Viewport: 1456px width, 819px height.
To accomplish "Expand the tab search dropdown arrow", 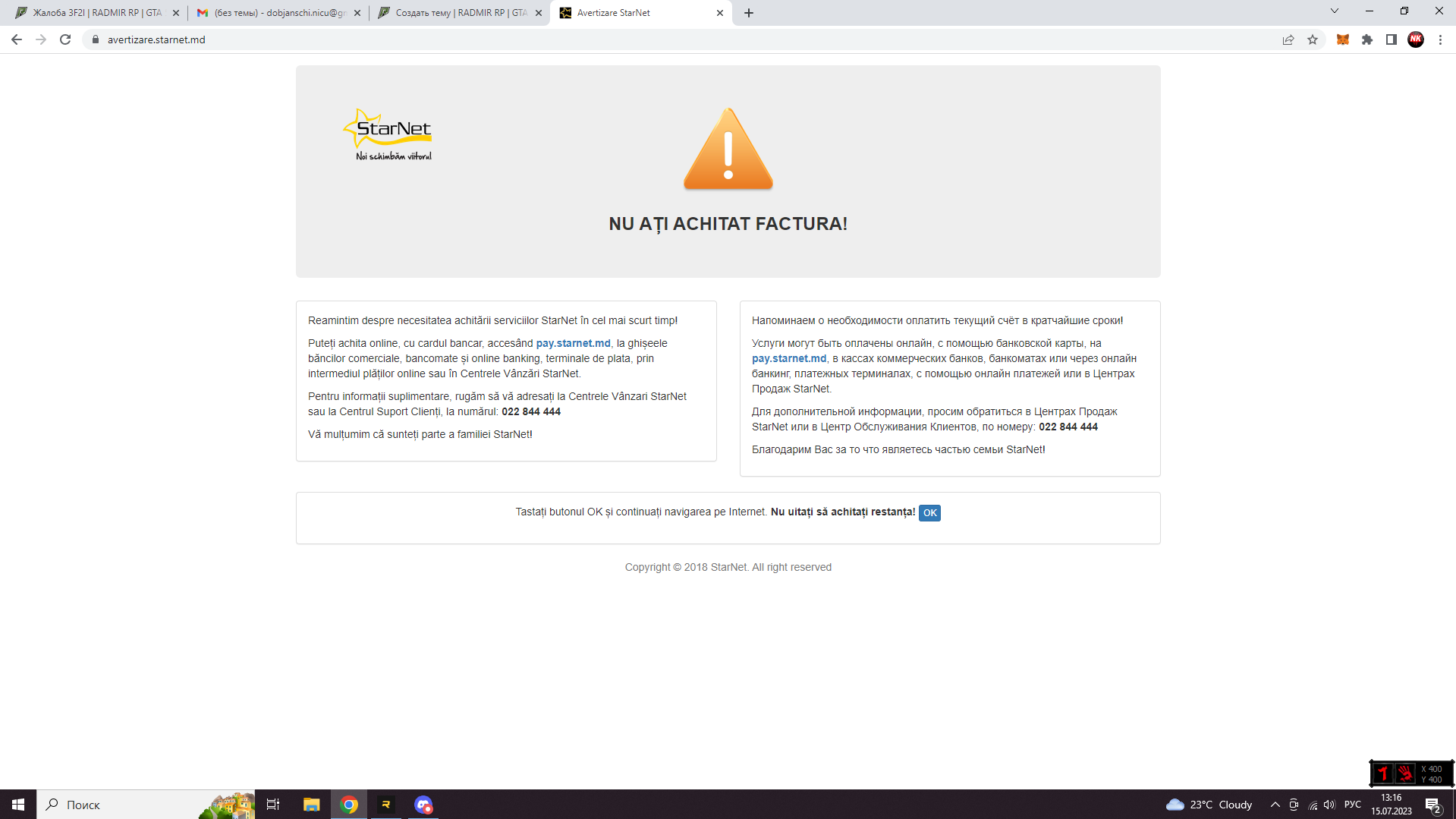I will click(1335, 11).
